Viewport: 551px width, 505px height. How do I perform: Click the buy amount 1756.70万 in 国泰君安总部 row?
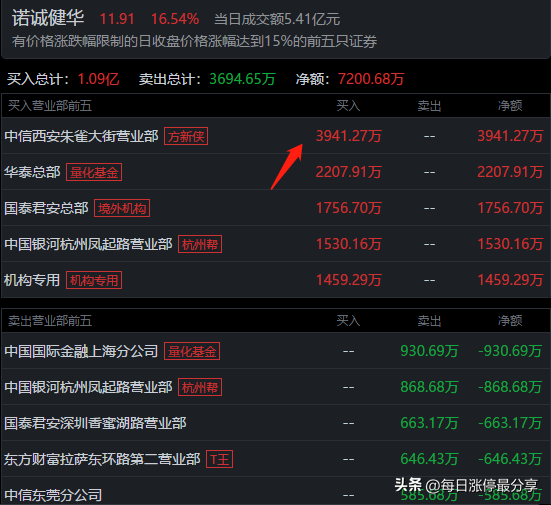click(348, 208)
